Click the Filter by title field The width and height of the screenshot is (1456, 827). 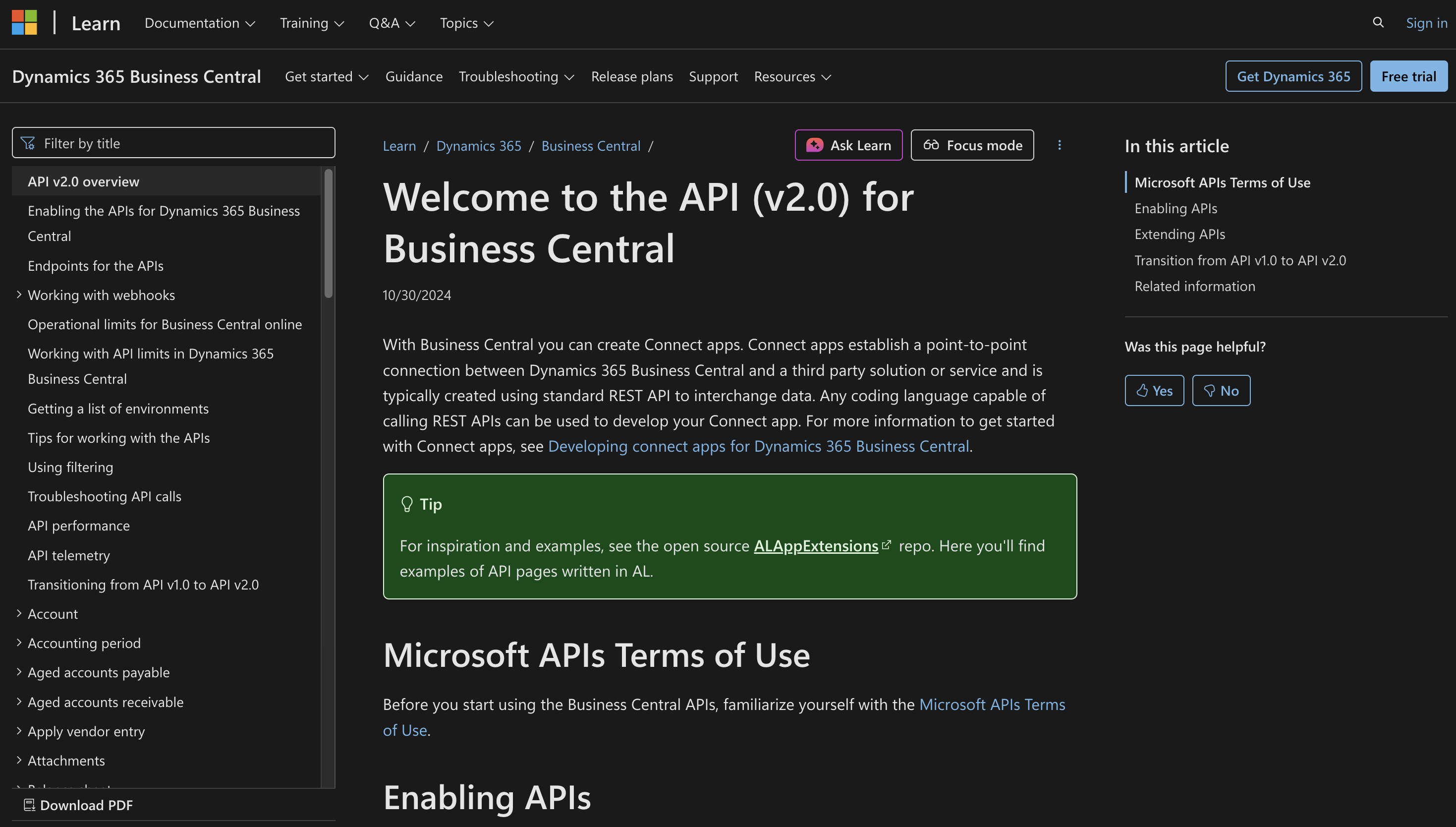(173, 143)
